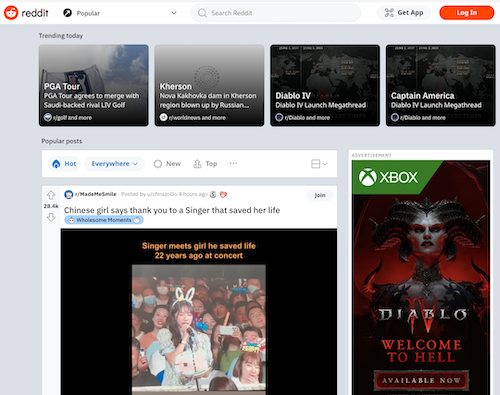Click the 28.4k vote count
The image size is (500, 395).
[x=51, y=206]
